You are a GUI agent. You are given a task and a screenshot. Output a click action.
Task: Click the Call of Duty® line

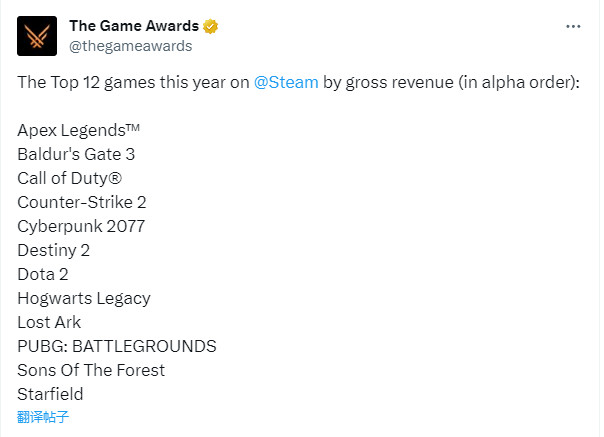point(70,178)
